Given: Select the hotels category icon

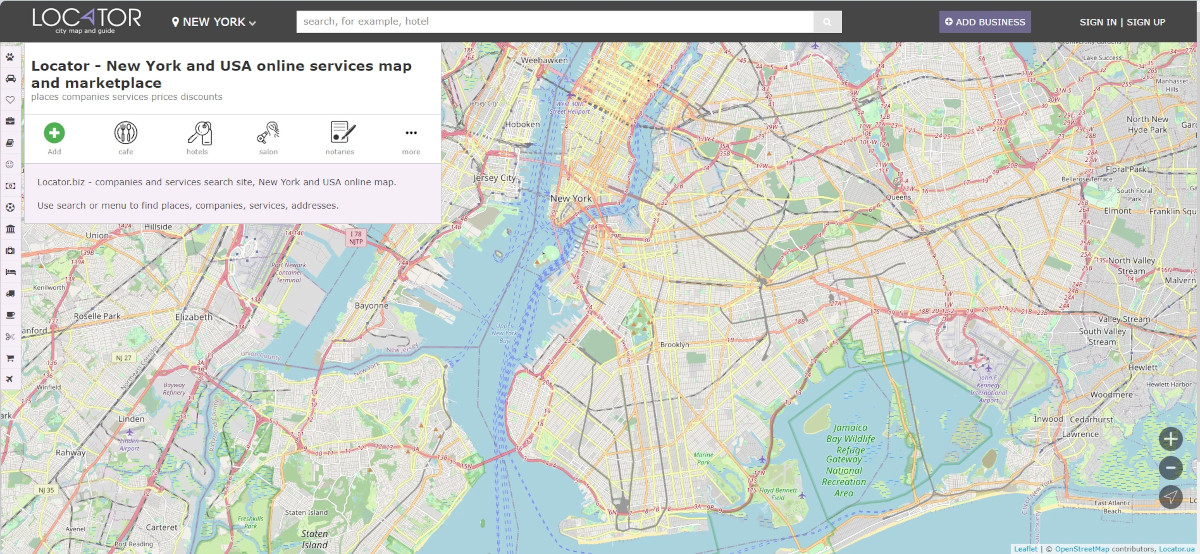Looking at the screenshot, I should point(198,133).
